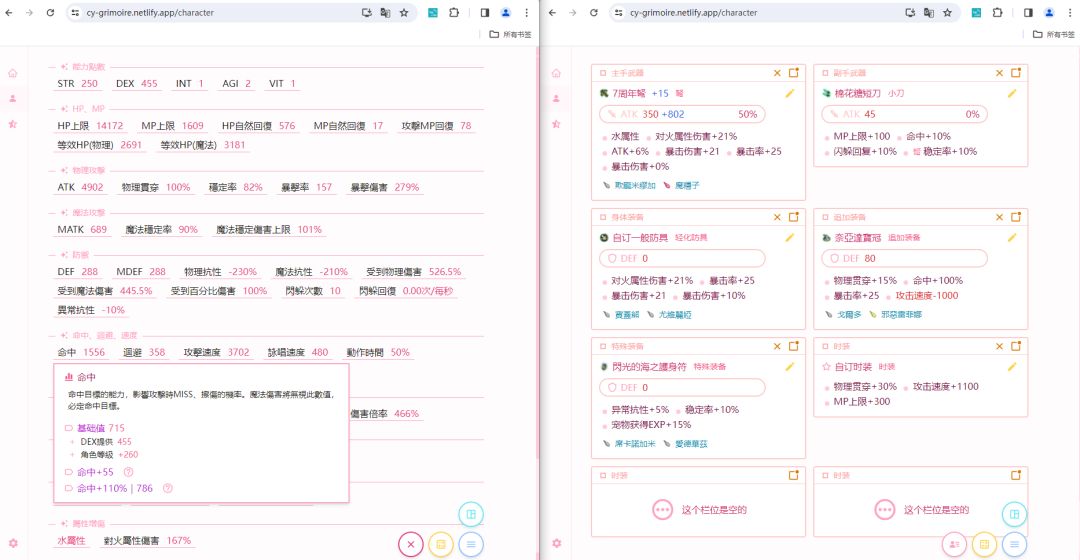The width and height of the screenshot is (1080, 560).
Task: Open star icon in left window sidebar
Action: (x=12, y=124)
